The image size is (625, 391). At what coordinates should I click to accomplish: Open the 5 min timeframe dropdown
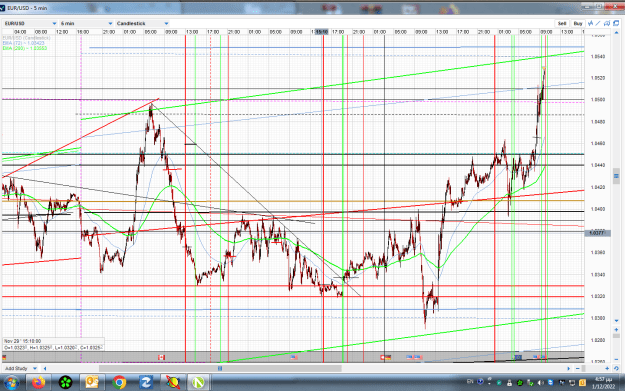[x=87, y=24]
